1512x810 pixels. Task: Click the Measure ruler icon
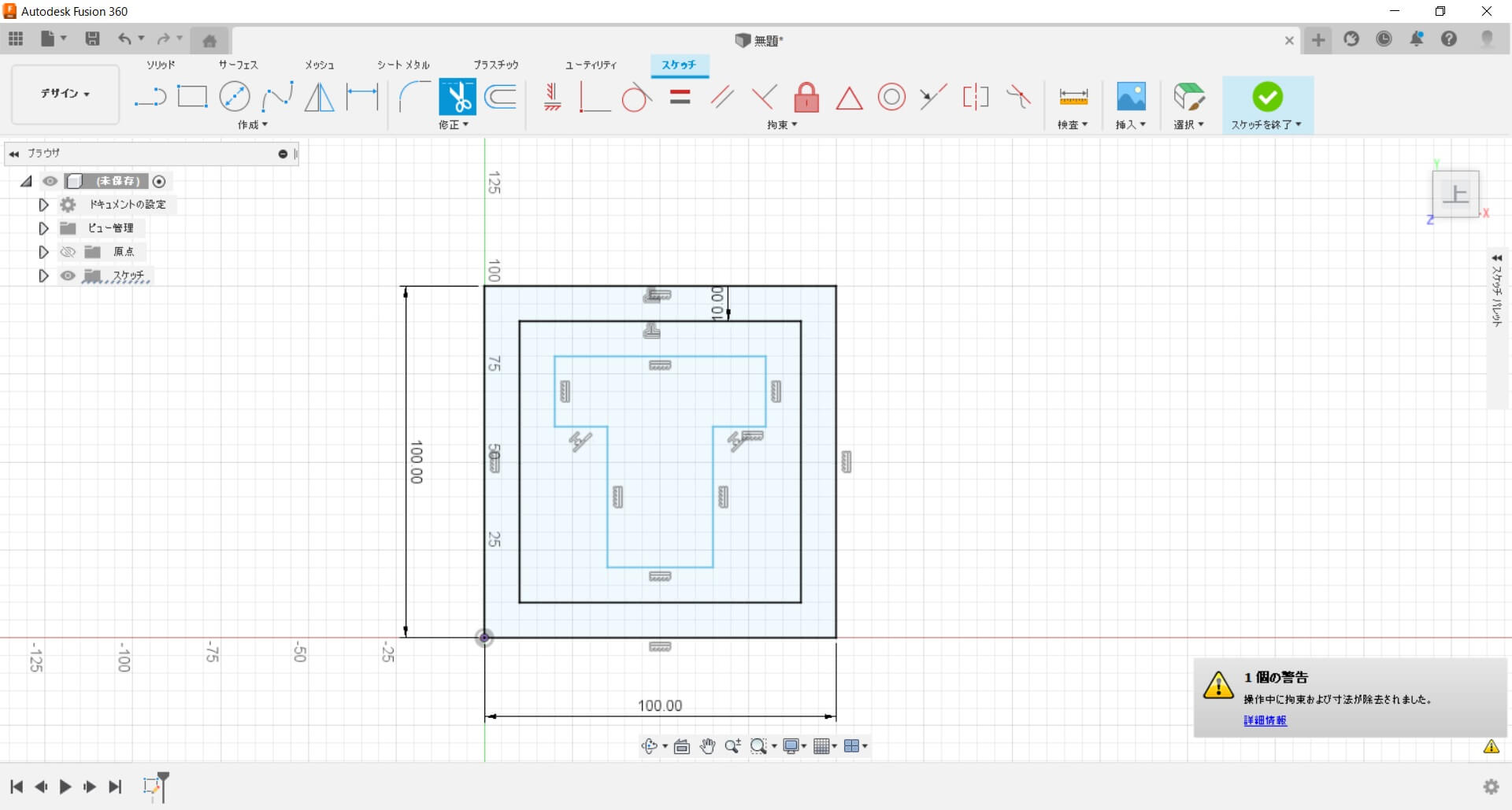tap(1073, 97)
